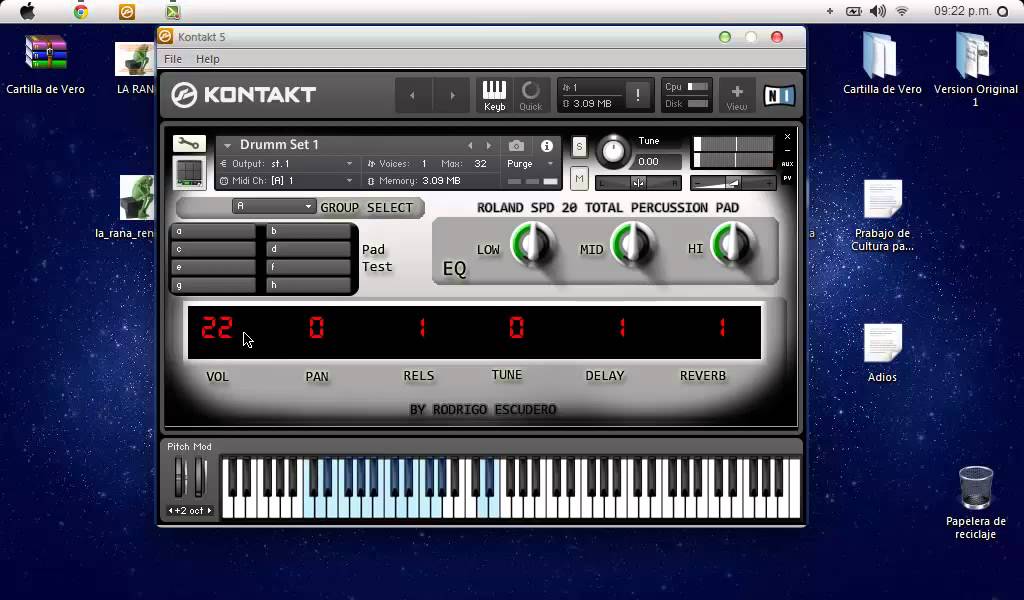Test pad b
The width and height of the screenshot is (1024, 600).
click(309, 231)
